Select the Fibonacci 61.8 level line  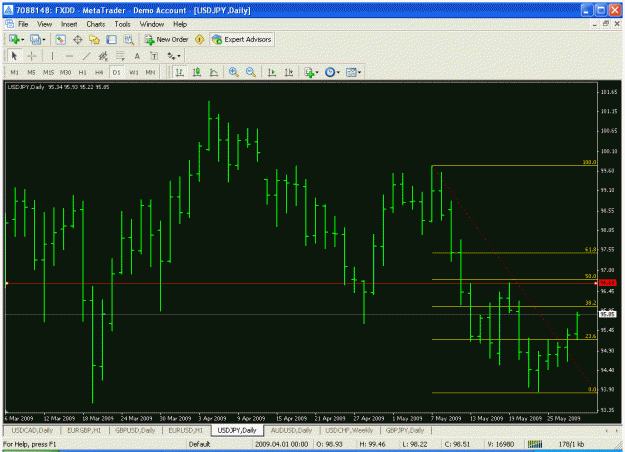514,253
